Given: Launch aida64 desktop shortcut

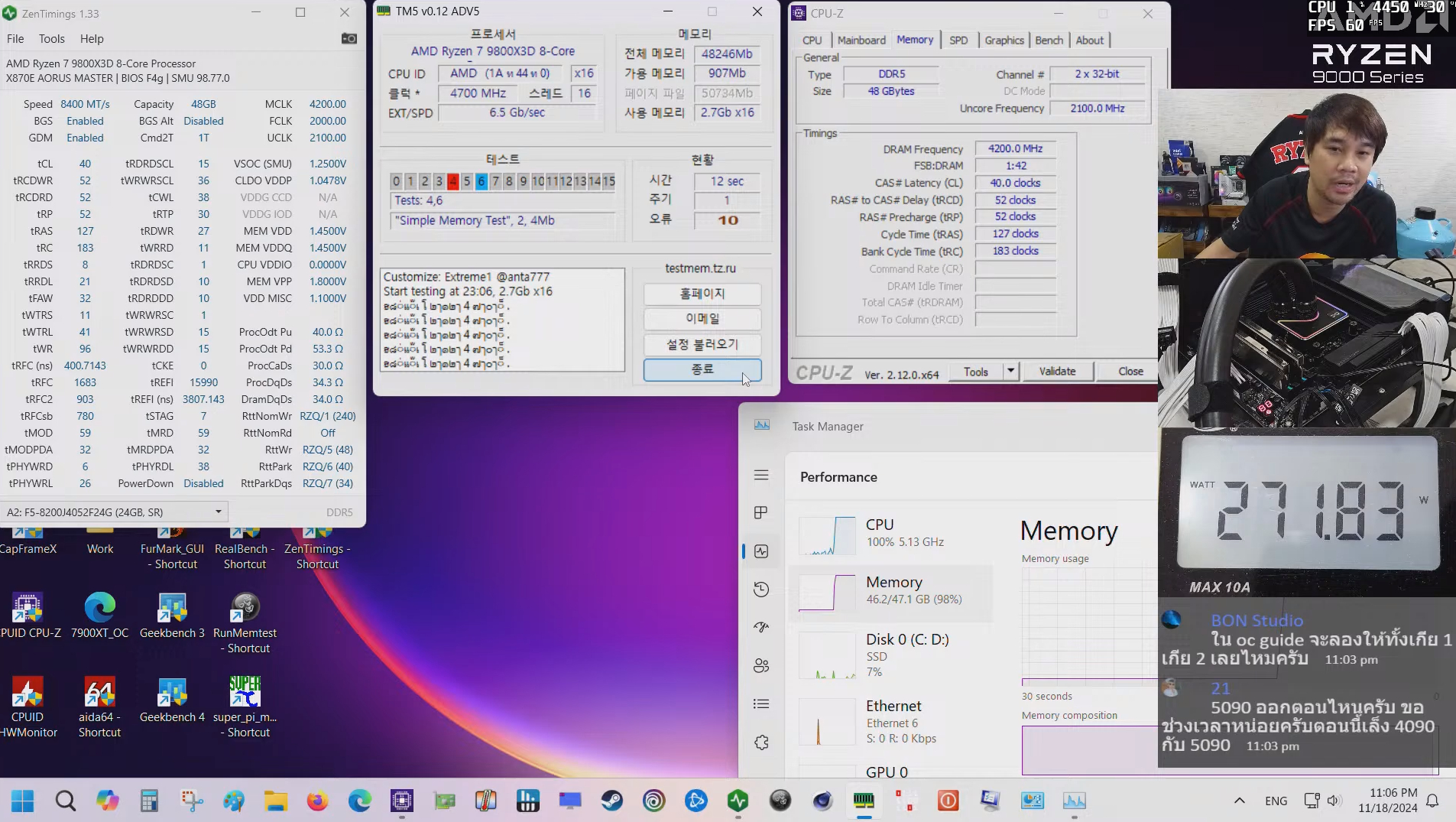Looking at the screenshot, I should [x=100, y=707].
